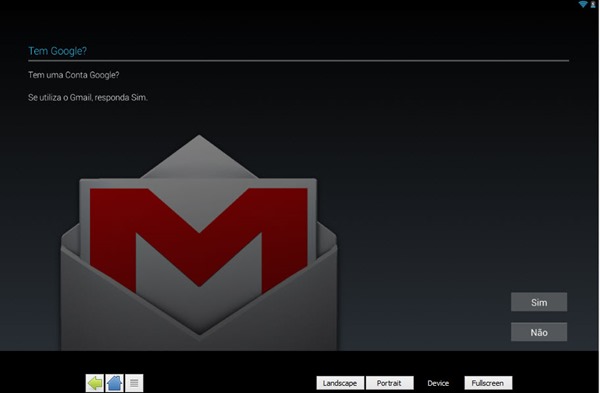Click the 'Tem Google?' heading
The width and height of the screenshot is (600, 393).
[58, 51]
